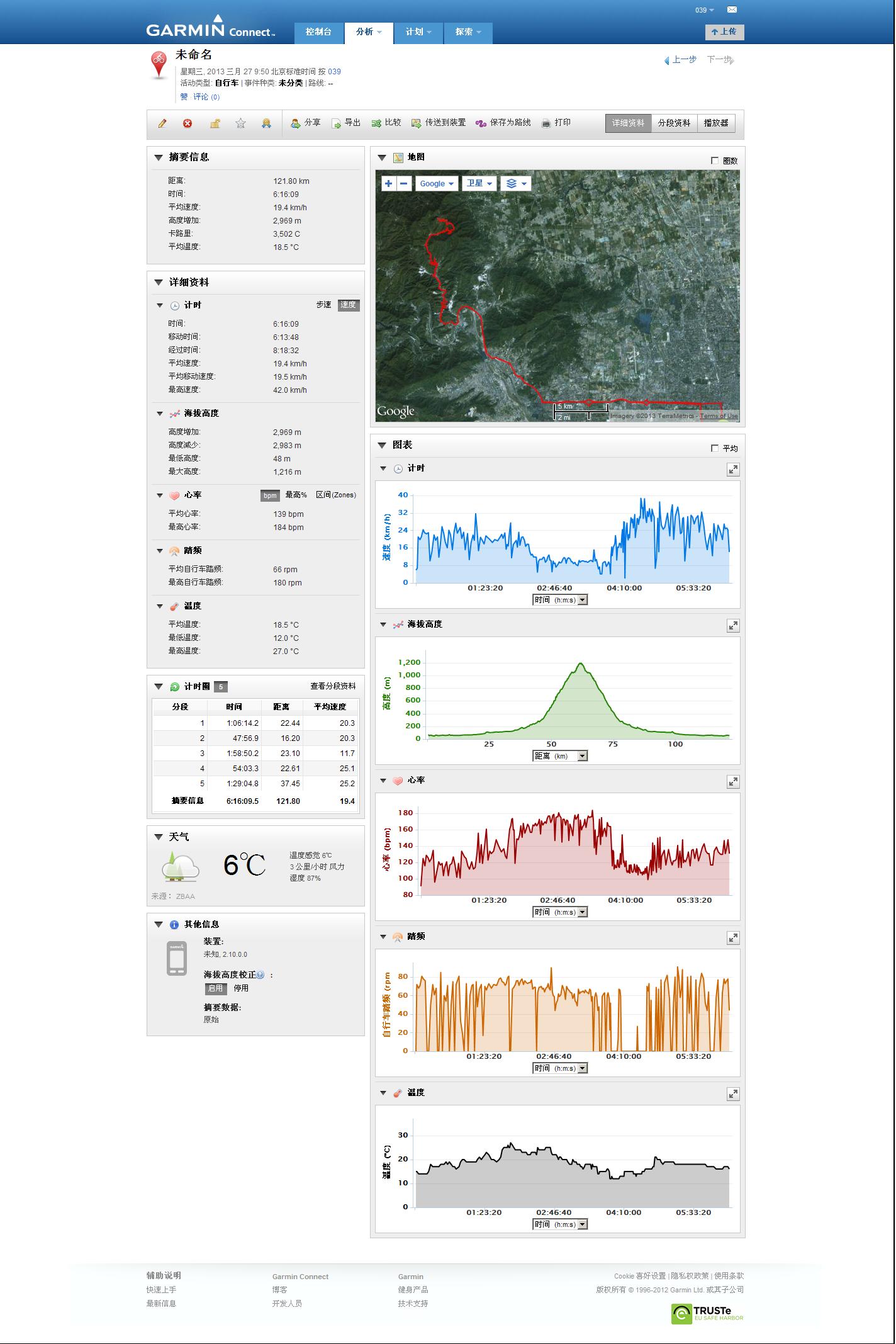Mark activity as favorite with star icon
The image size is (896, 1344).
coord(240,123)
